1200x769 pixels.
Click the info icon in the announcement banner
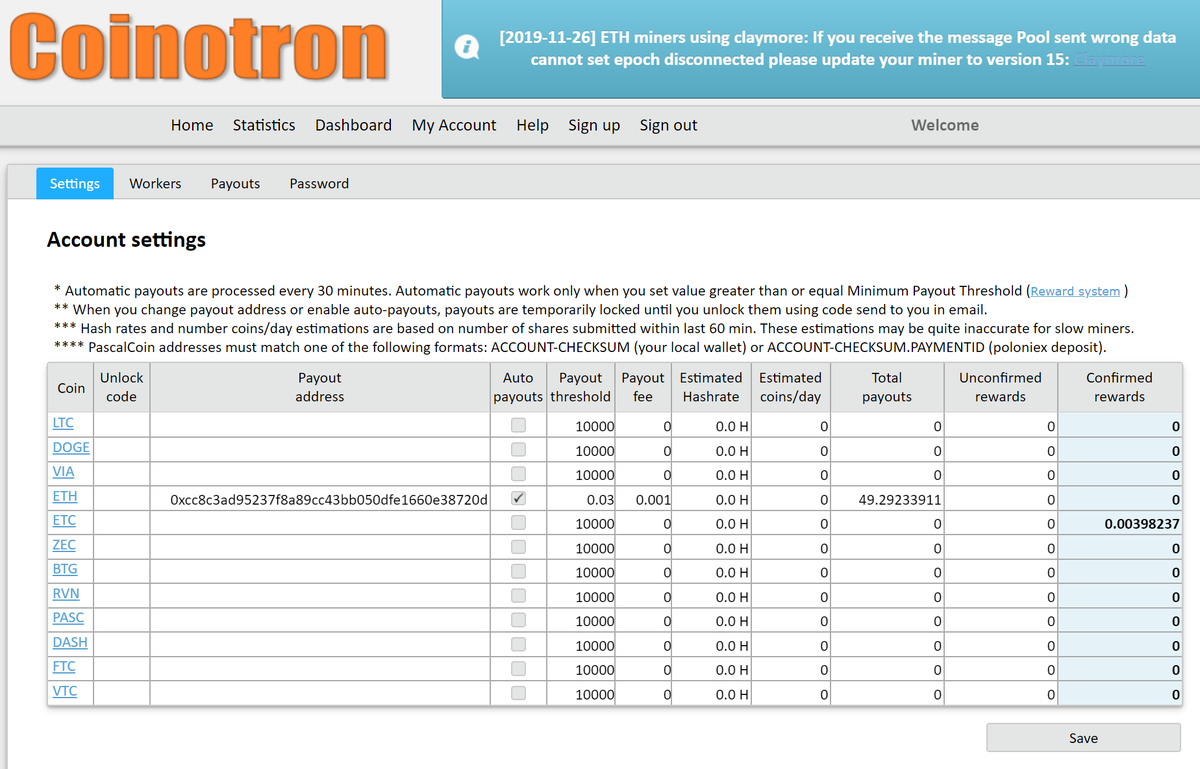pyautogui.click(x=465, y=48)
